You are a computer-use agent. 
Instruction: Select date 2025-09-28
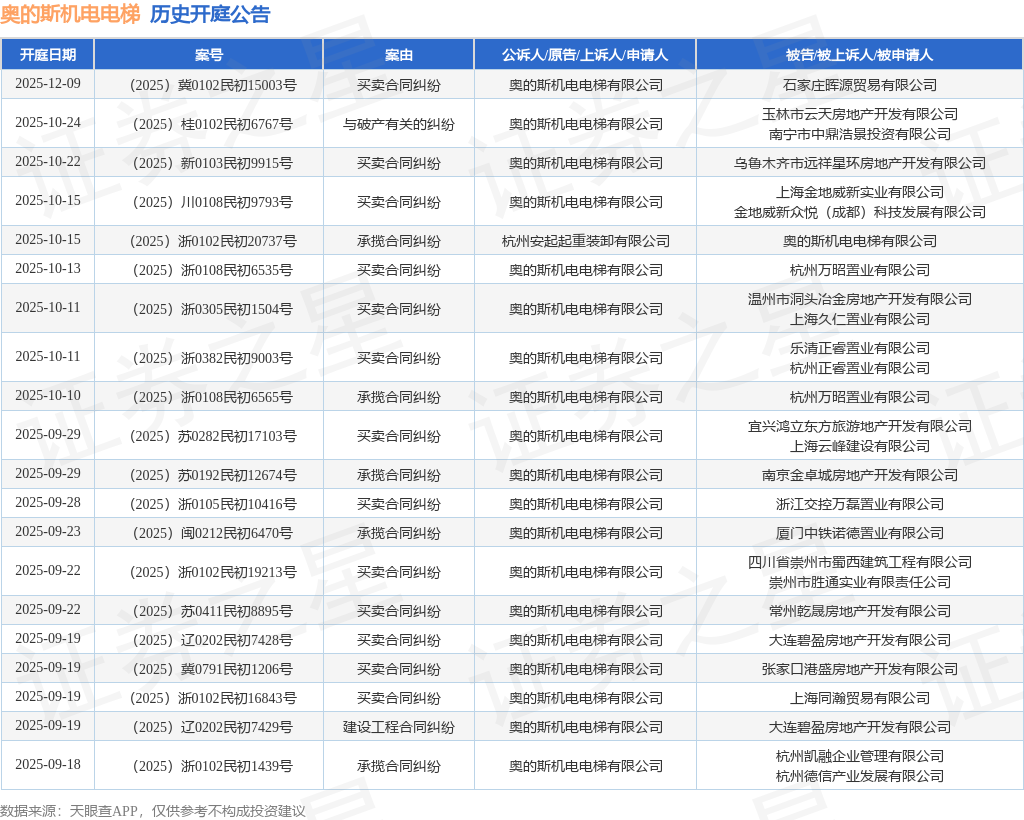pyautogui.click(x=48, y=503)
